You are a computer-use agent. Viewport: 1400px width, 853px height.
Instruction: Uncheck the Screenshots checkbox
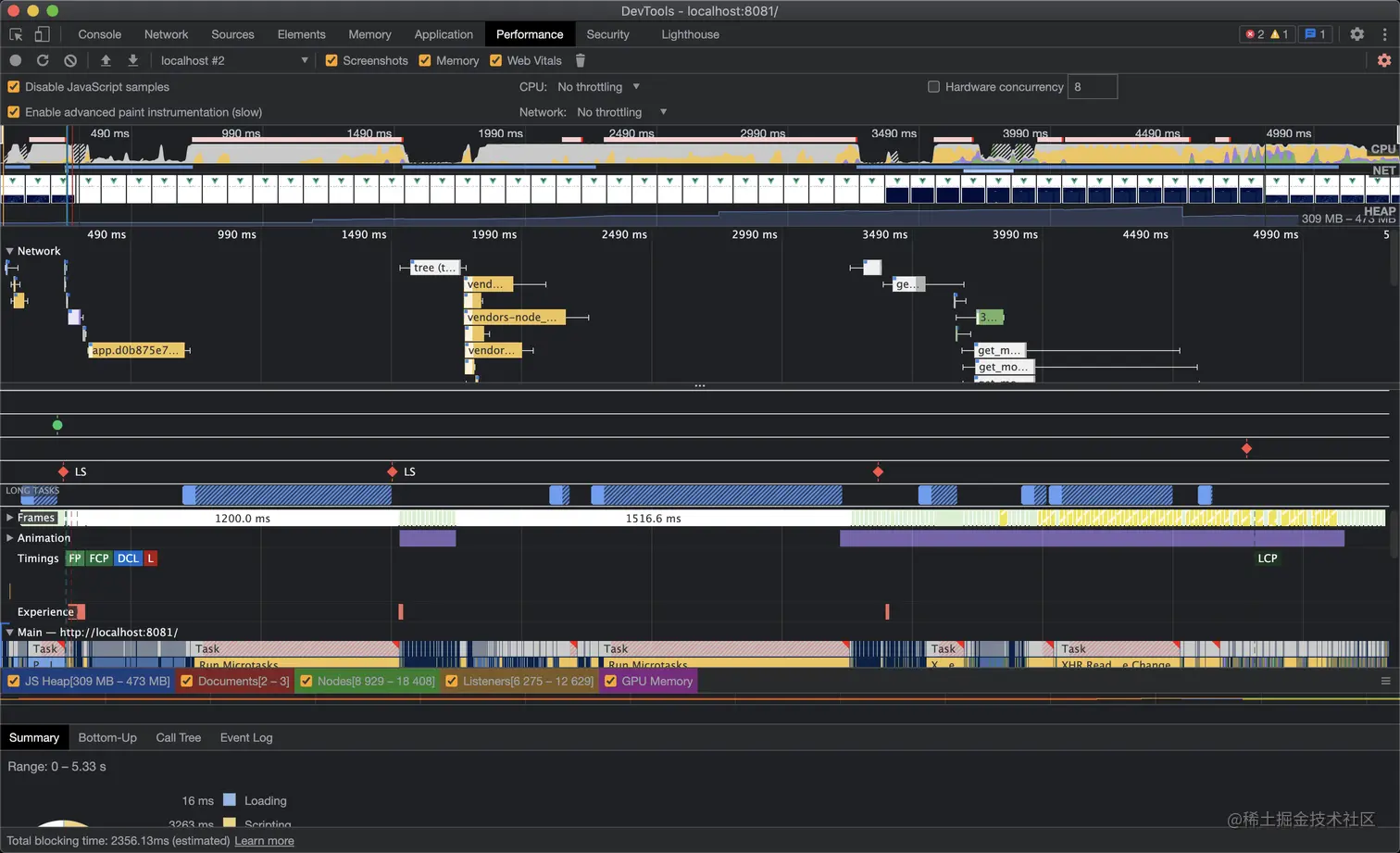coord(331,60)
